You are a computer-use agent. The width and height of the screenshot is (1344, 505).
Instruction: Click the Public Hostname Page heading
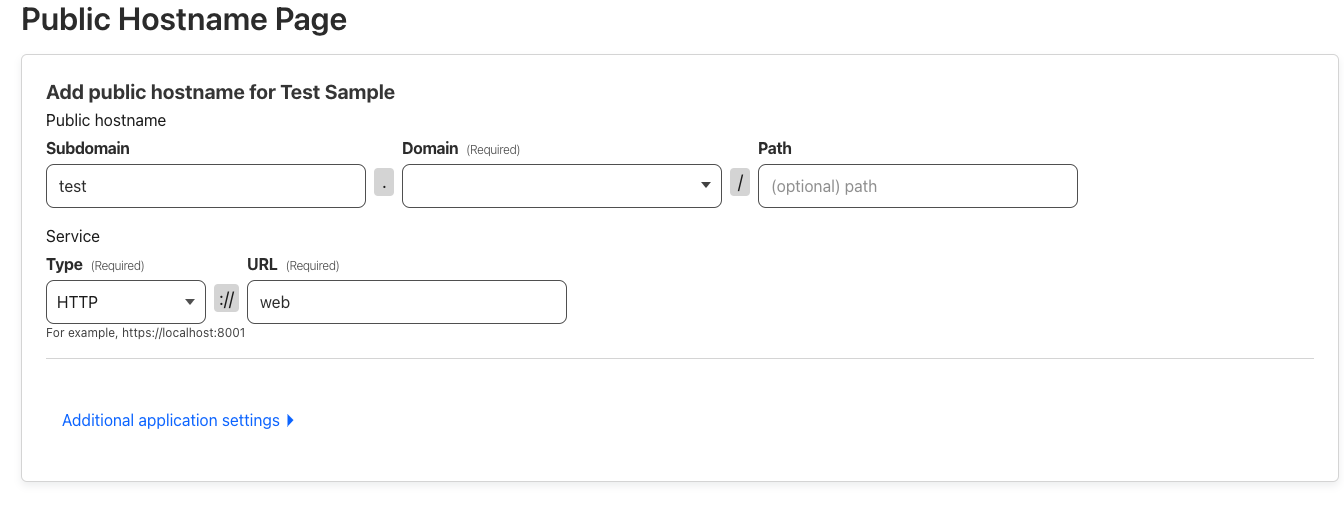pos(184,19)
